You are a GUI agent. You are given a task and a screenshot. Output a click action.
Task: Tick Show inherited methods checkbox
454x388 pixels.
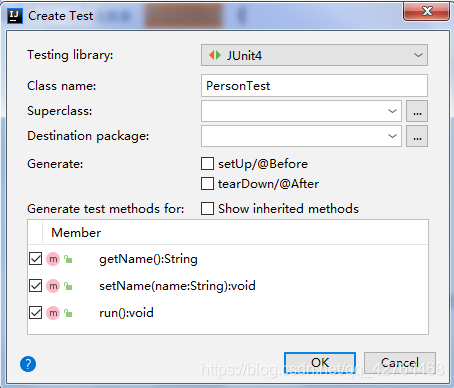207,209
